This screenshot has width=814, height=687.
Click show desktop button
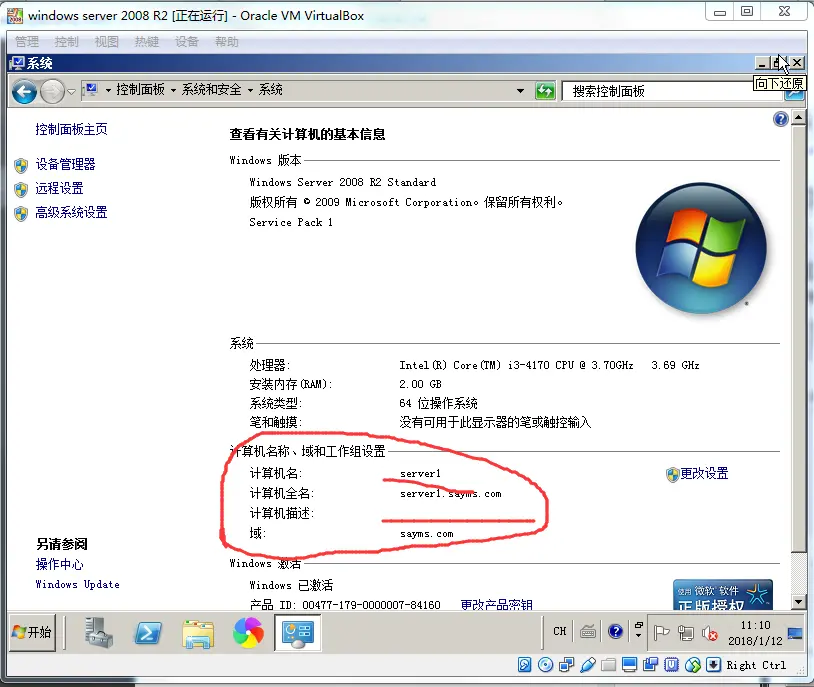[x=795, y=633]
